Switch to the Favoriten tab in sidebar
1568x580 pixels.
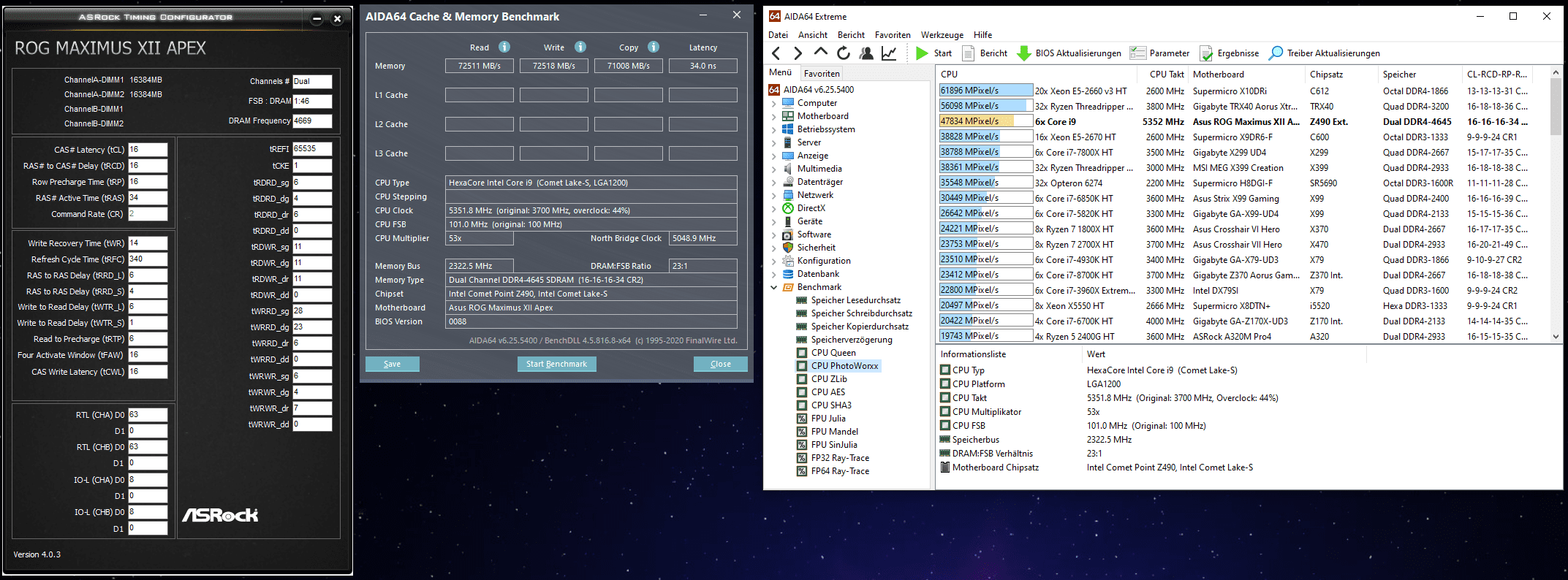point(822,74)
